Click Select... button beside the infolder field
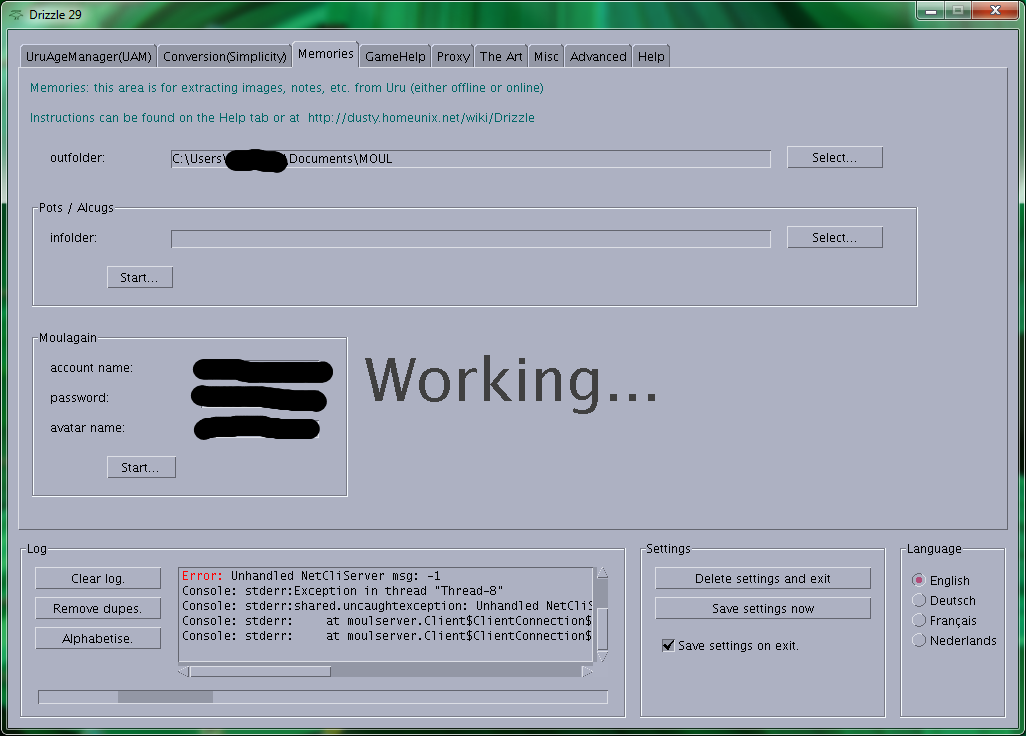The image size is (1026, 736). coord(834,237)
